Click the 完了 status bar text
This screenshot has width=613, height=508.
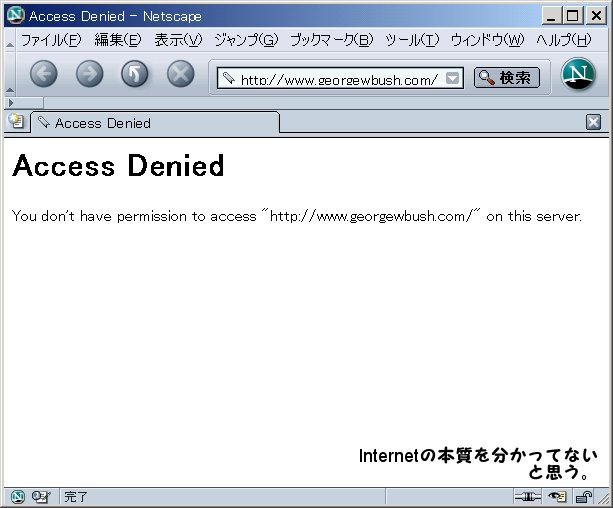(x=76, y=497)
